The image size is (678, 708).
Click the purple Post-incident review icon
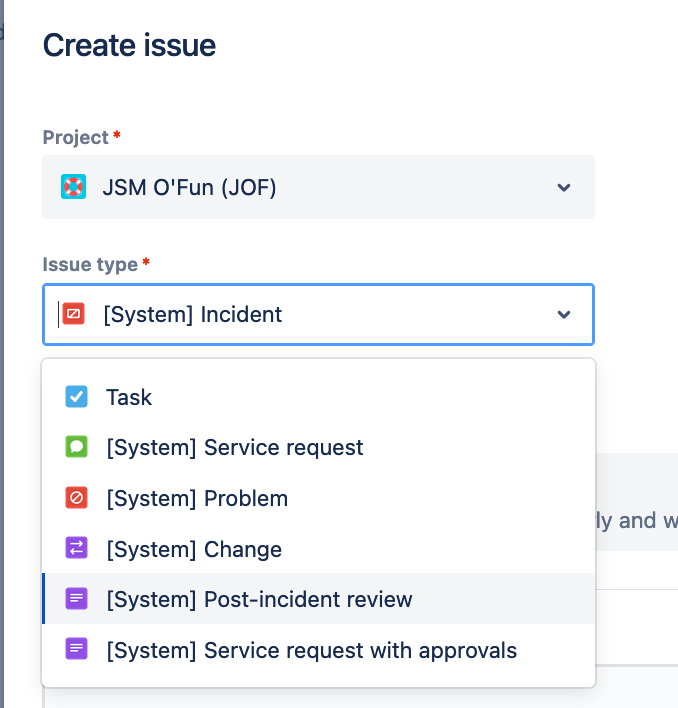pyautogui.click(x=76, y=598)
